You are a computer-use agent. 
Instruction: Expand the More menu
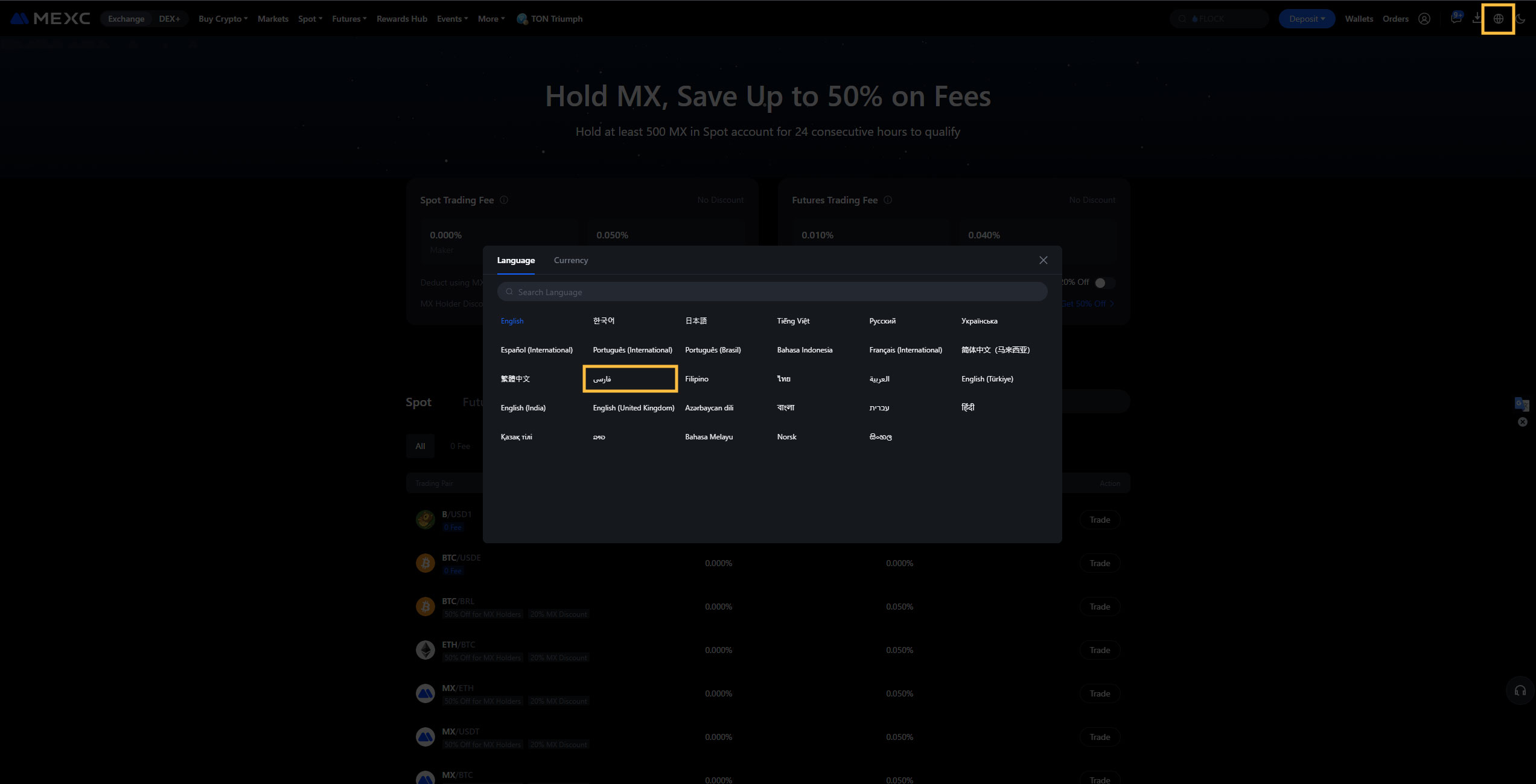pos(491,19)
